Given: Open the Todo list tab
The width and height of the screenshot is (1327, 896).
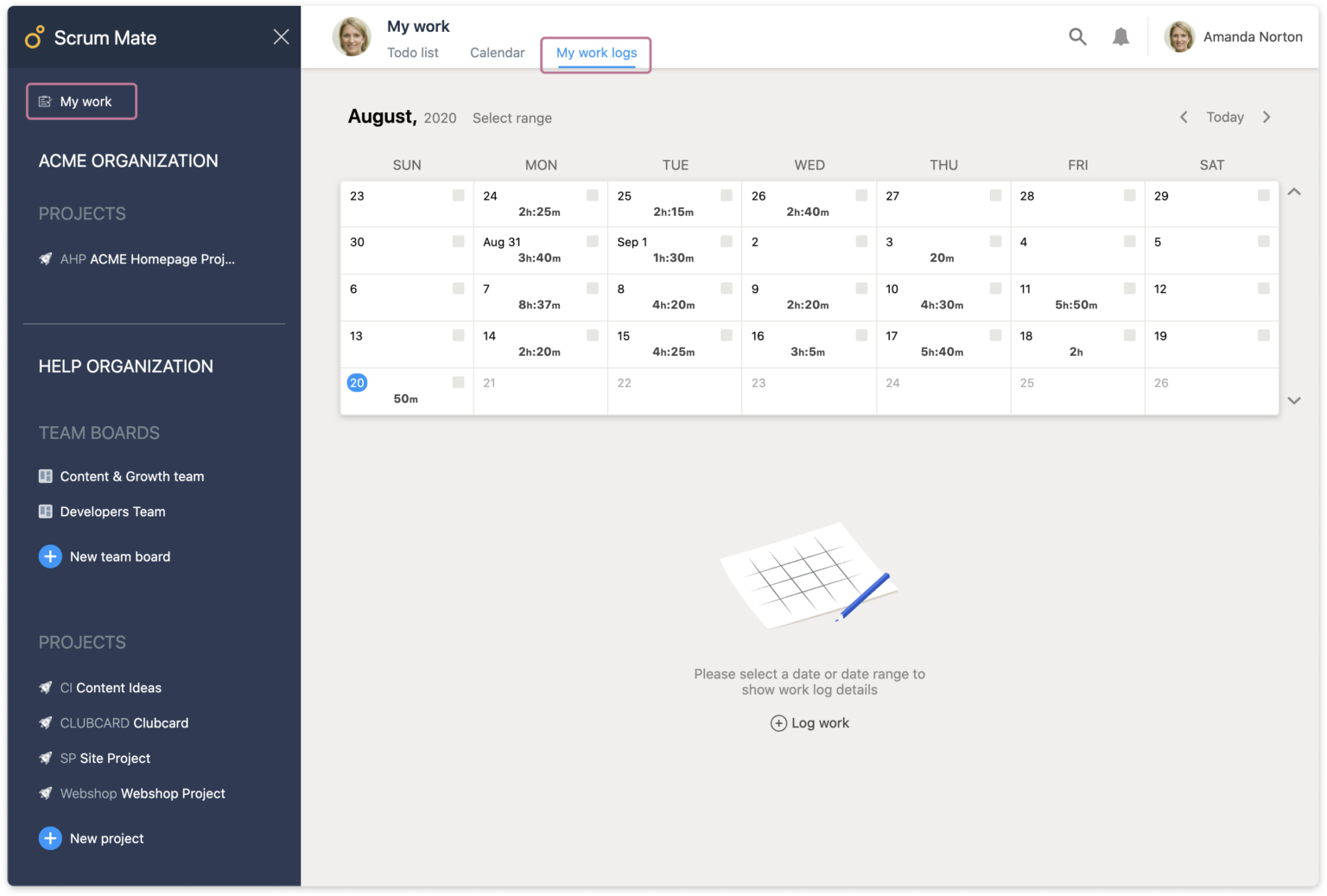Looking at the screenshot, I should point(413,53).
